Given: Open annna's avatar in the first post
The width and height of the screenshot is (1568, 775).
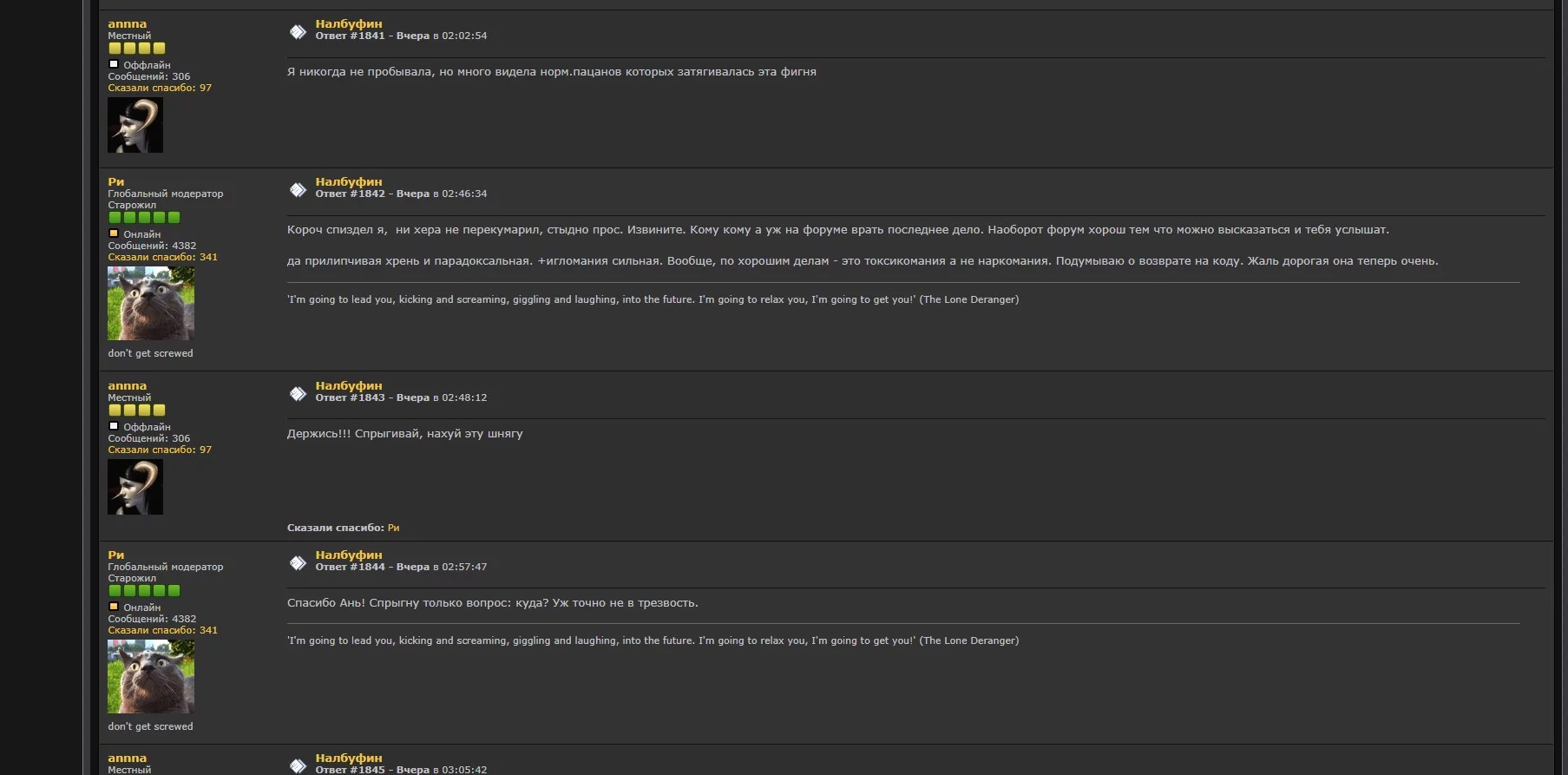Looking at the screenshot, I should click(135, 125).
